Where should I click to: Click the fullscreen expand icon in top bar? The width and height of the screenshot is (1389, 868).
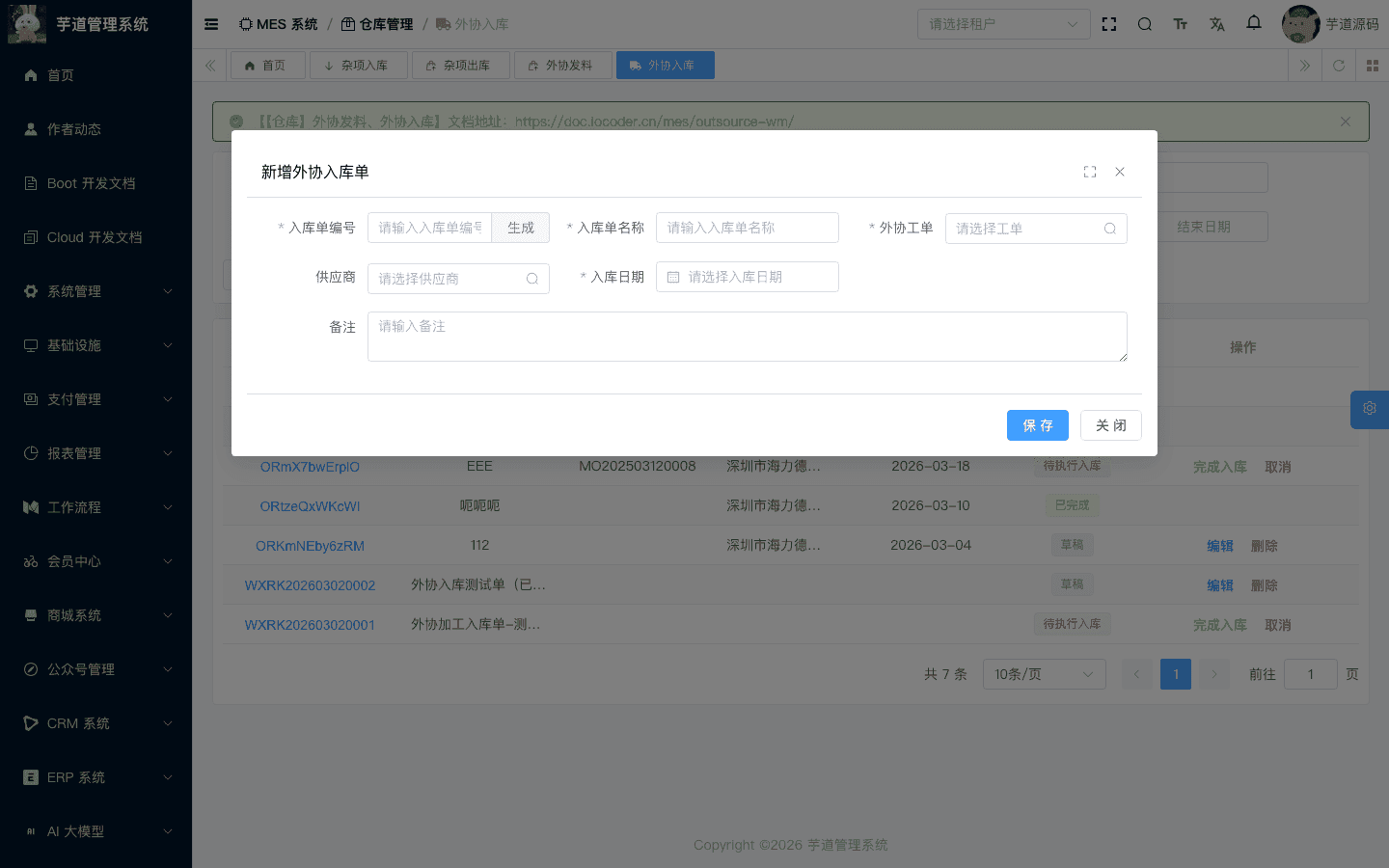(1109, 23)
